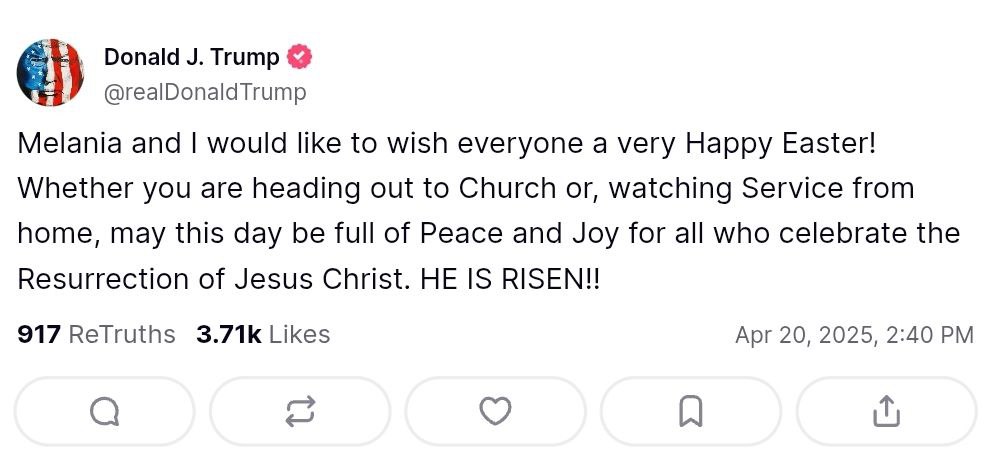The height and width of the screenshot is (464, 992).
Task: Like the post with the heart icon
Action: click(495, 411)
